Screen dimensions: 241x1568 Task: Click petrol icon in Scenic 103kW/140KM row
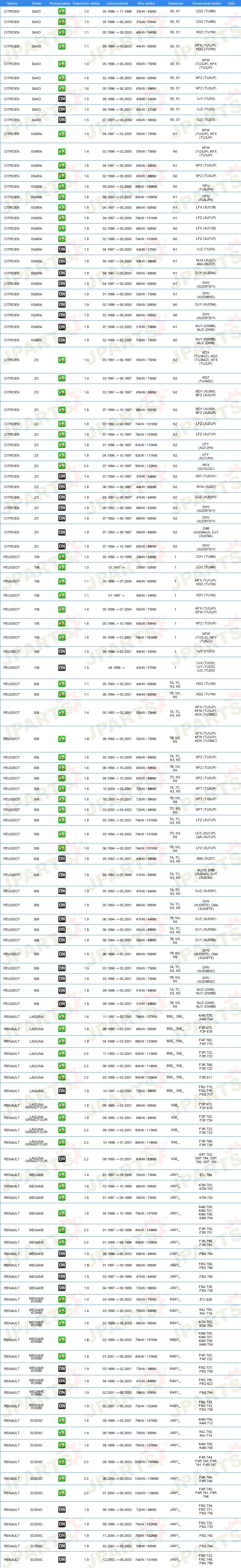[x=61, y=1462]
